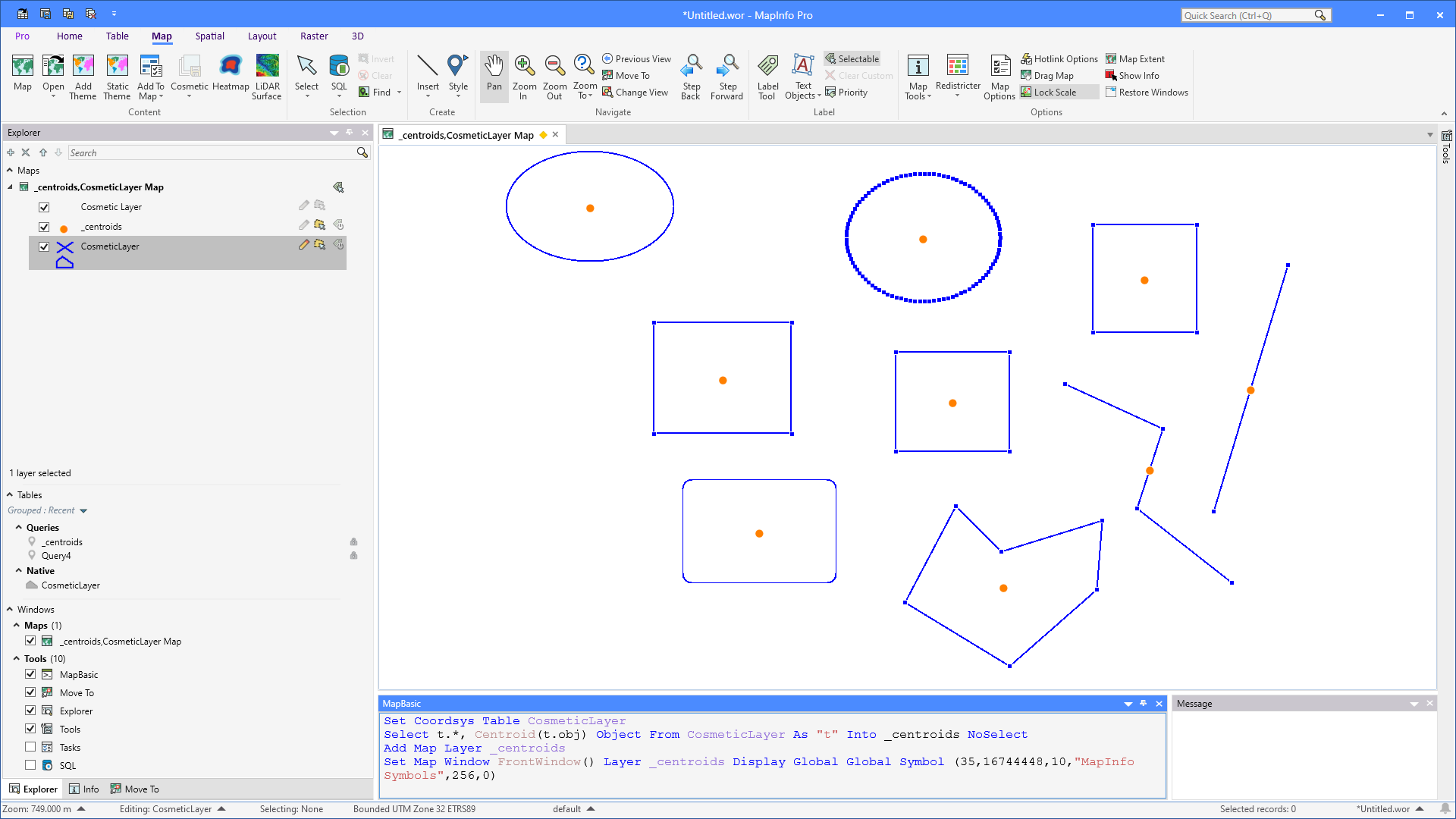This screenshot has width=1456, height=819.
Task: Click the Previous View button
Action: click(x=636, y=58)
